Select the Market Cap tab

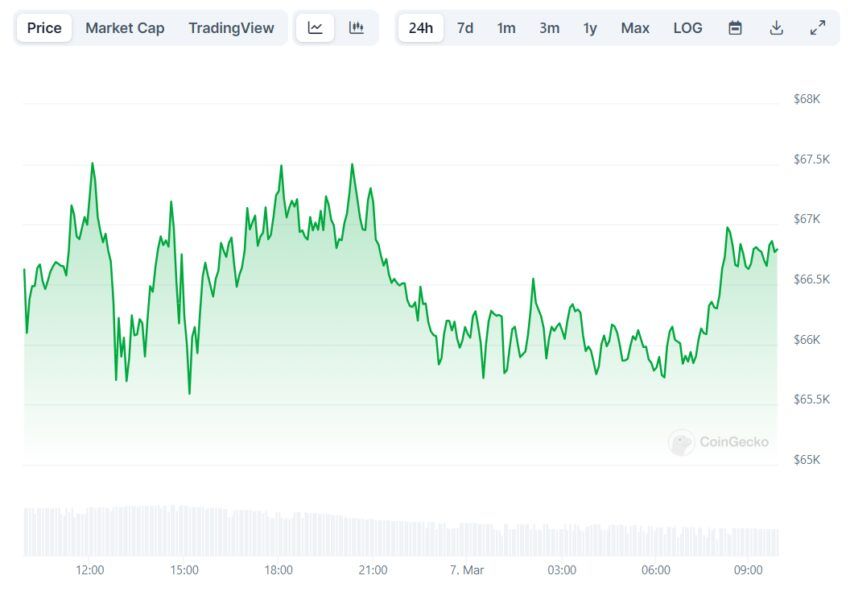coord(125,28)
